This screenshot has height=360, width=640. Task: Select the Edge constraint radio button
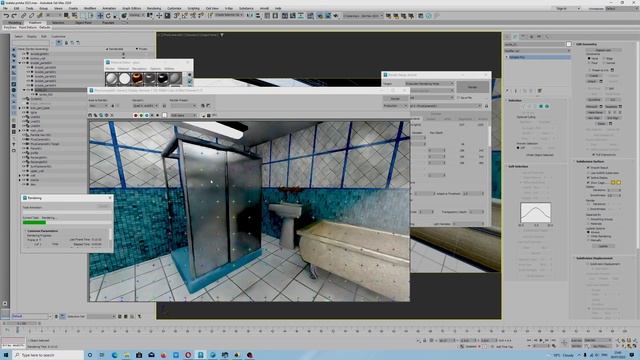click(604, 59)
